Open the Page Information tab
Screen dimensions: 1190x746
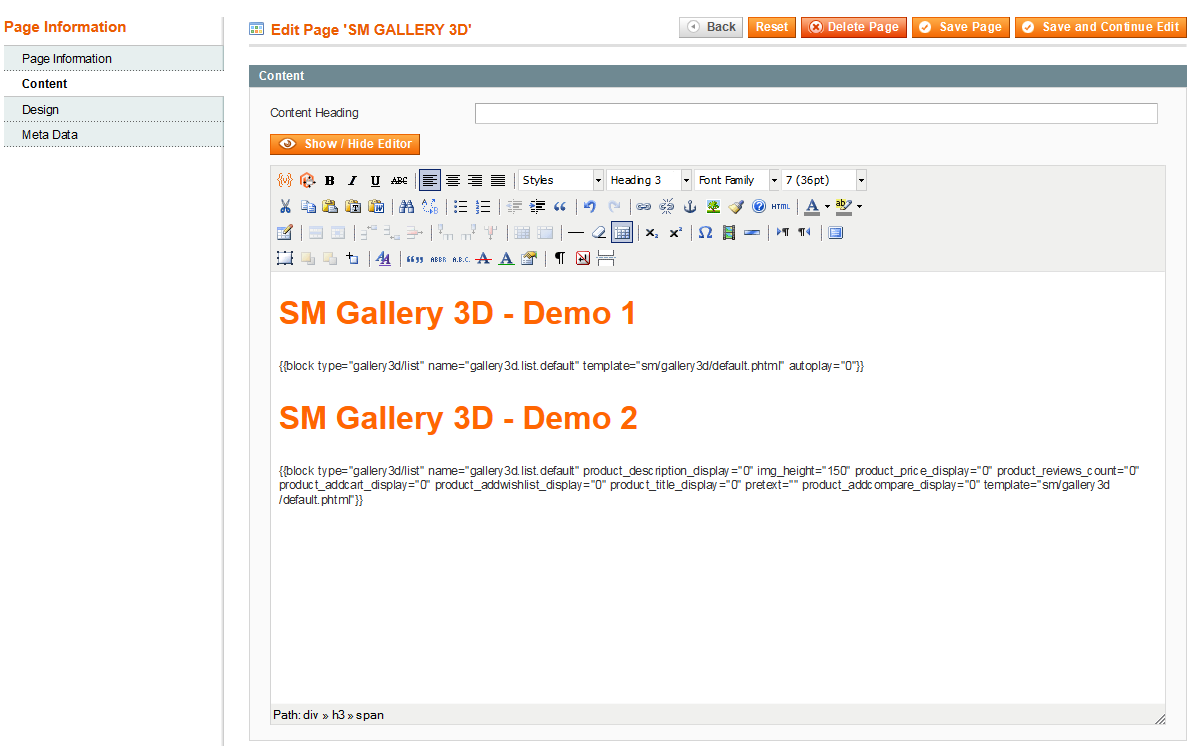point(114,58)
